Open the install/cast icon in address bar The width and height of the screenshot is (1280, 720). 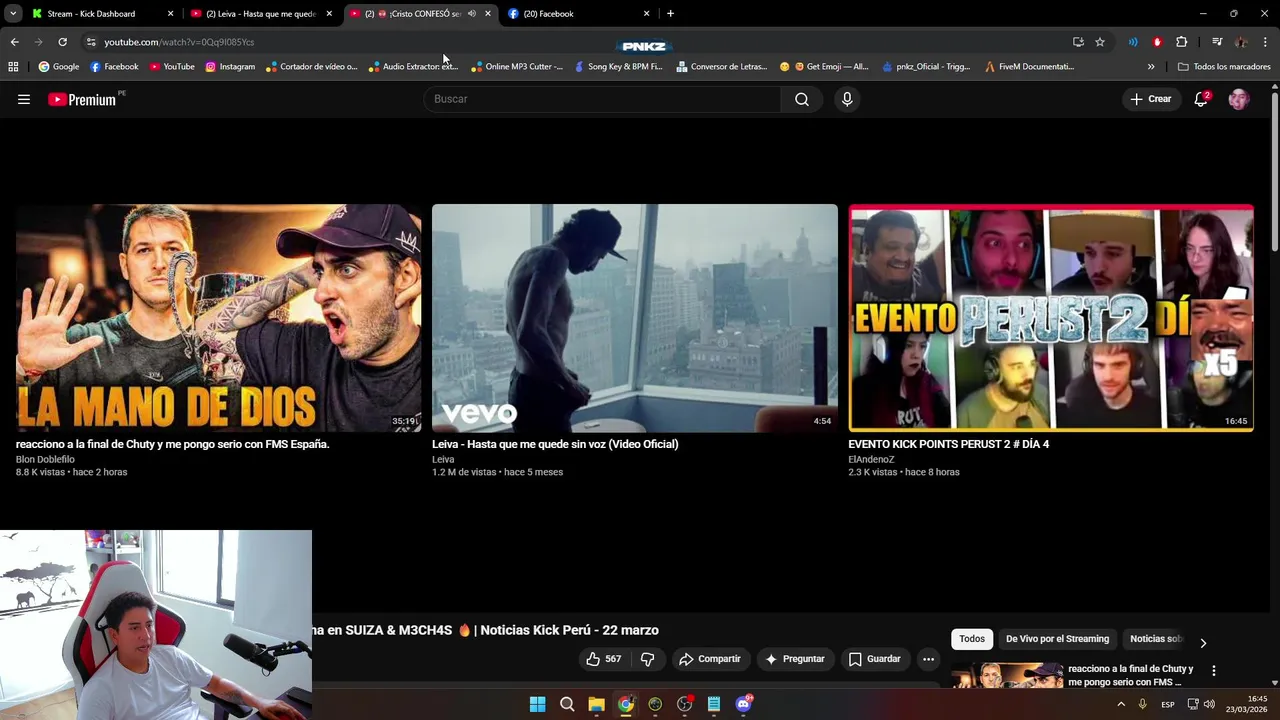[1078, 42]
